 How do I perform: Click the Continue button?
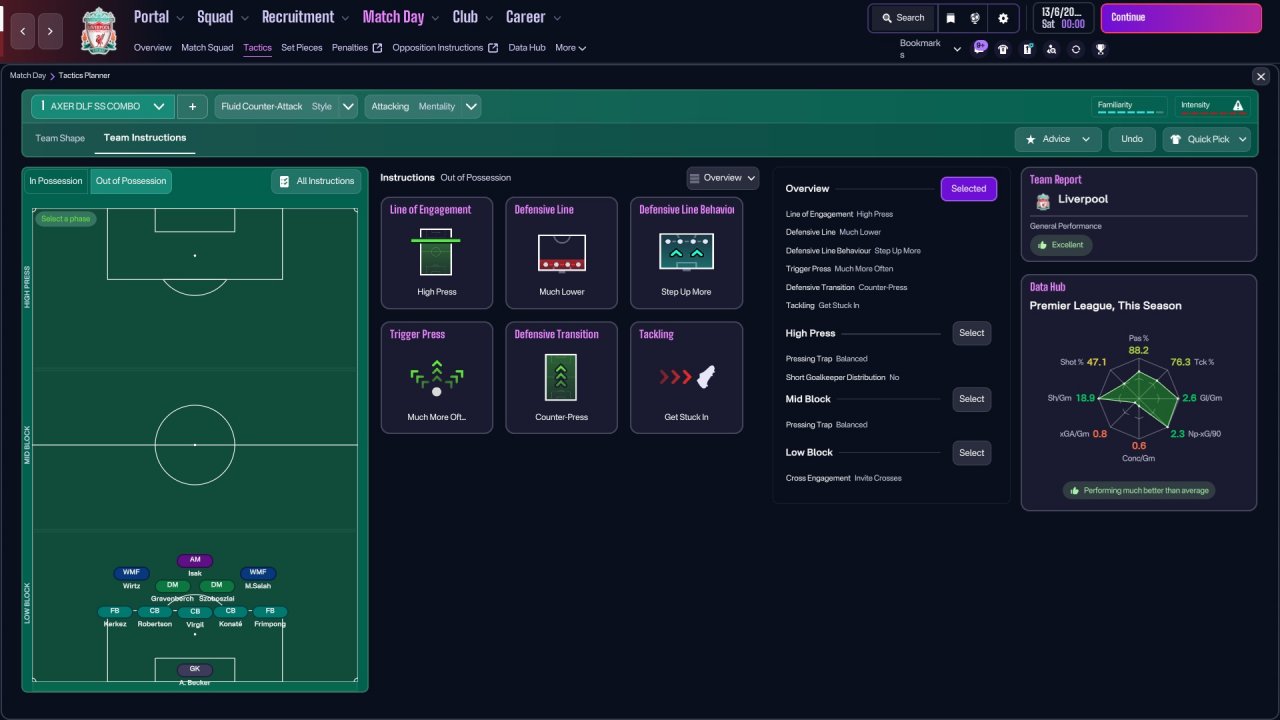pyautogui.click(x=1181, y=18)
